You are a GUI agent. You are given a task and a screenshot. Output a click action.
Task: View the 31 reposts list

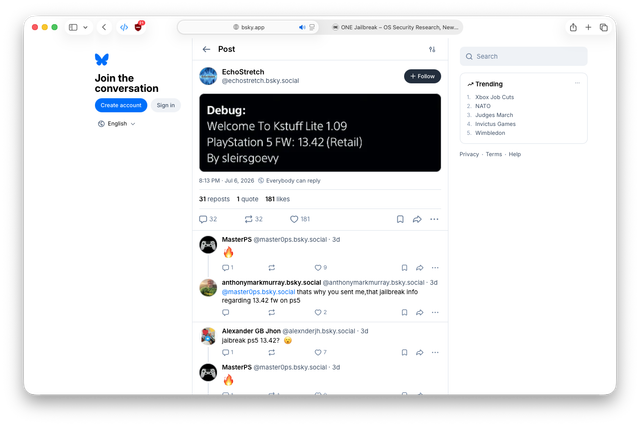[x=214, y=199]
